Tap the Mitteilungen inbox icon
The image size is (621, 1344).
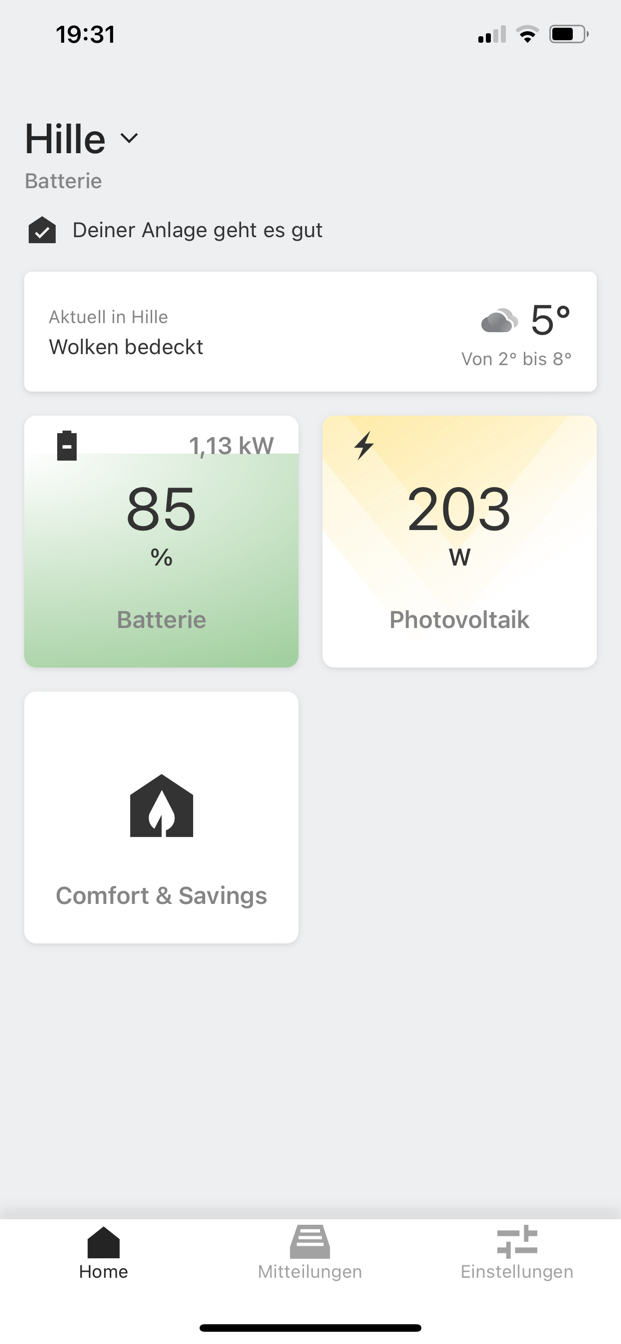click(x=310, y=1242)
